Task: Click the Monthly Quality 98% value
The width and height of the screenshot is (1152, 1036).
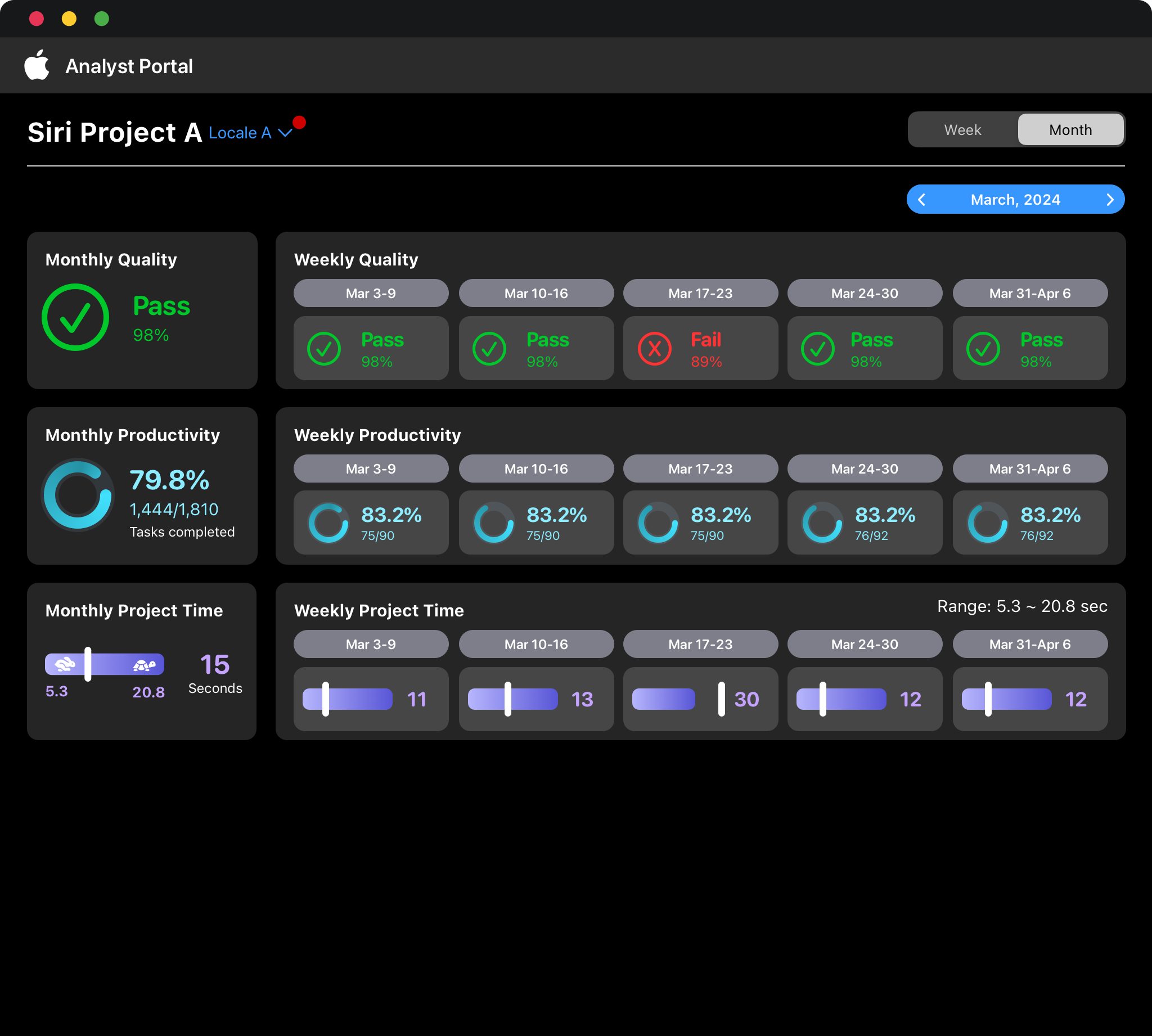Action: pos(151,335)
